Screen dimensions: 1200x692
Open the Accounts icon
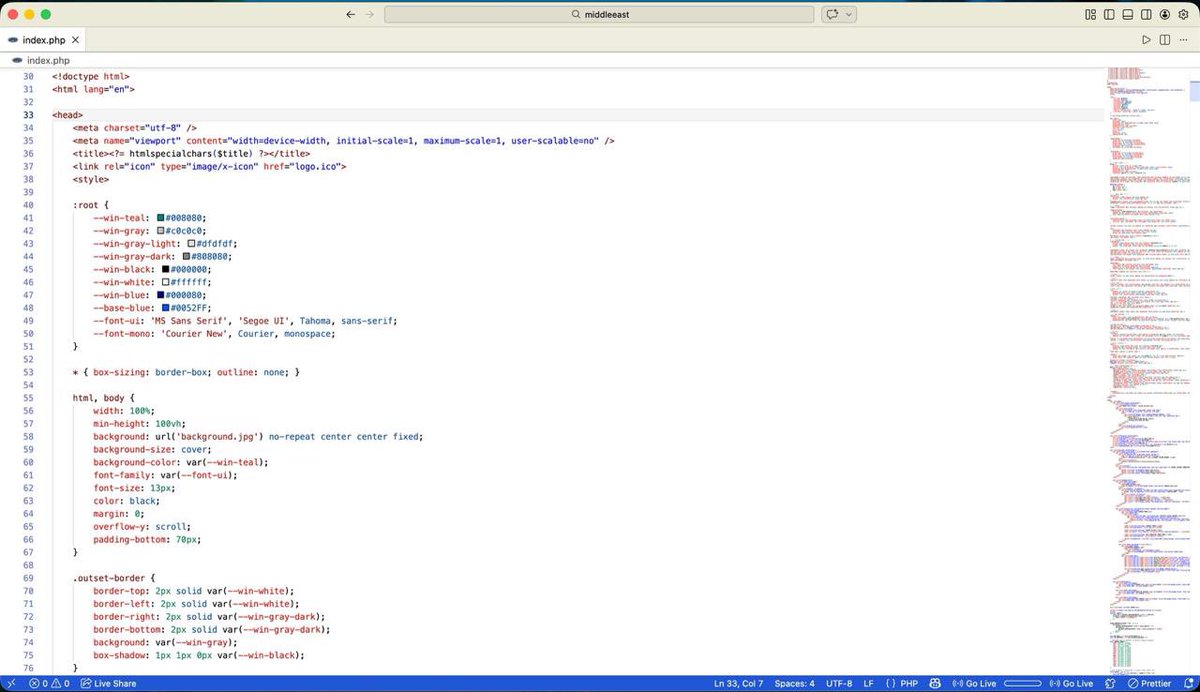[1164, 15]
